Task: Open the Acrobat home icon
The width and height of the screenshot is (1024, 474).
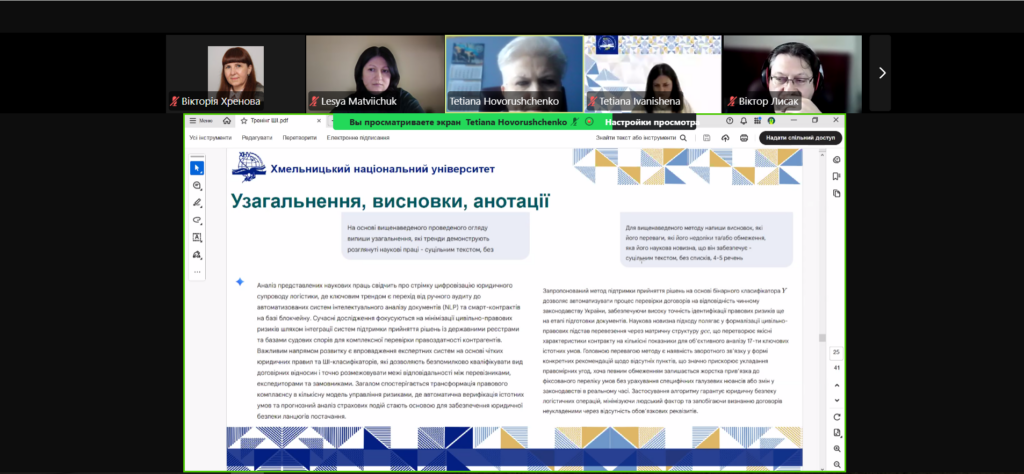Action: [227, 121]
